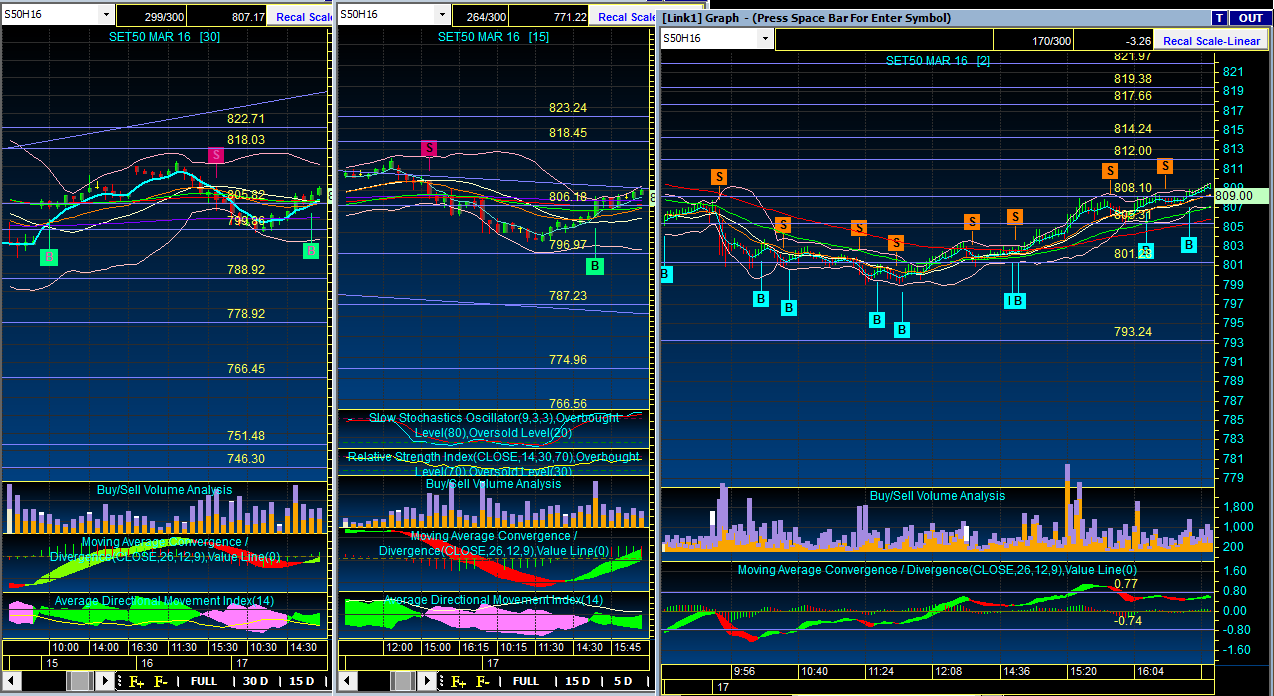Click Buy/Sell Volume Analysis title in Link1 graph
Viewport: 1274px width, 696px height.
click(937, 496)
